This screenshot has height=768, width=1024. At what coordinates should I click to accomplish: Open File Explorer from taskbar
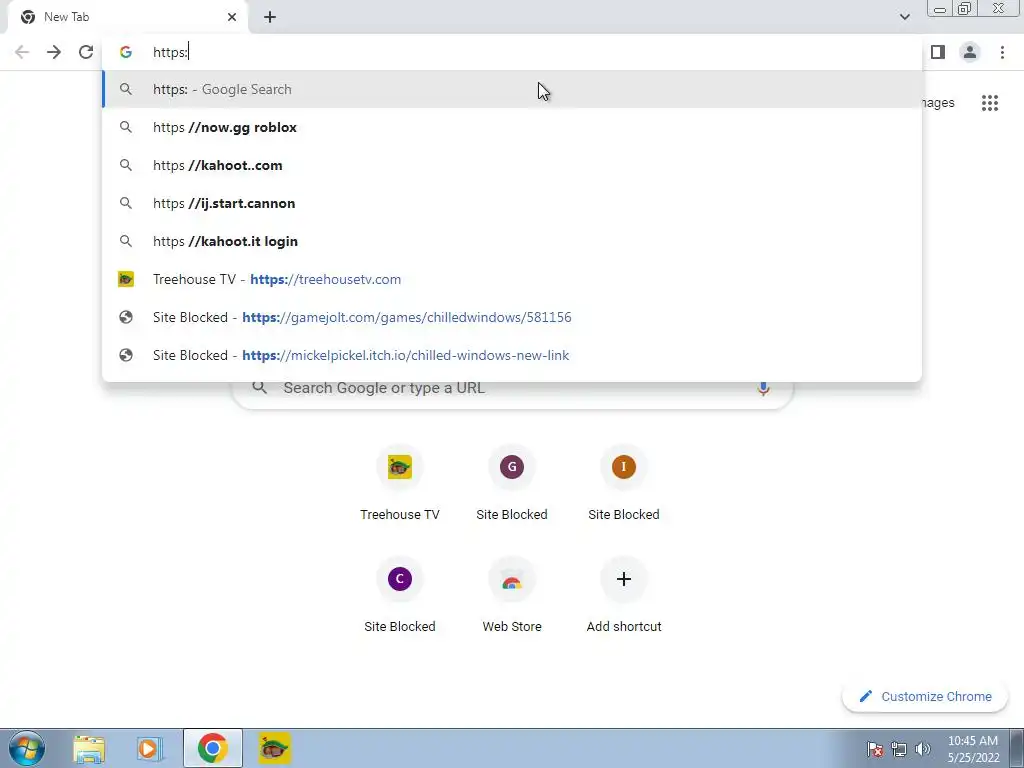click(89, 749)
